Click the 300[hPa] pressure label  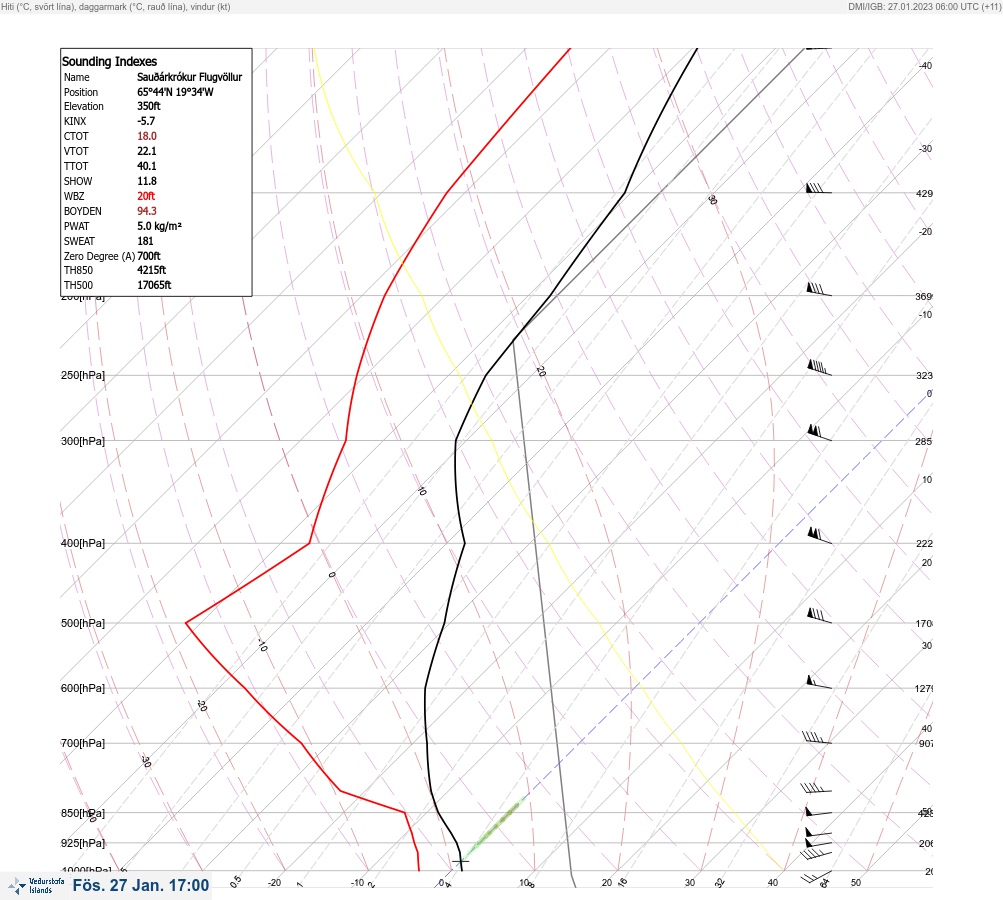(83, 441)
